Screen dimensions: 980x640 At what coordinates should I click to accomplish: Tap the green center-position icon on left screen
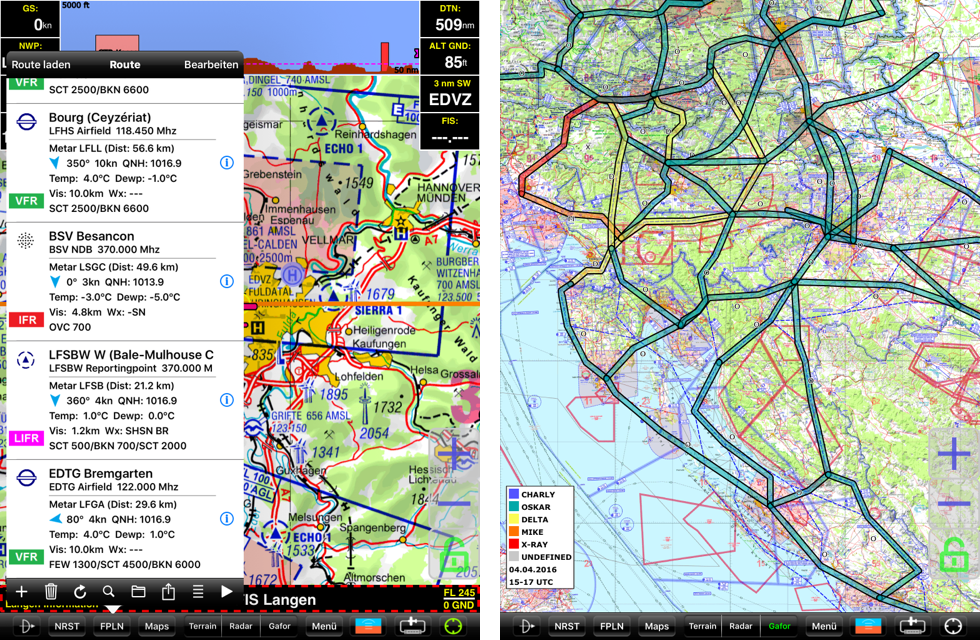click(454, 626)
